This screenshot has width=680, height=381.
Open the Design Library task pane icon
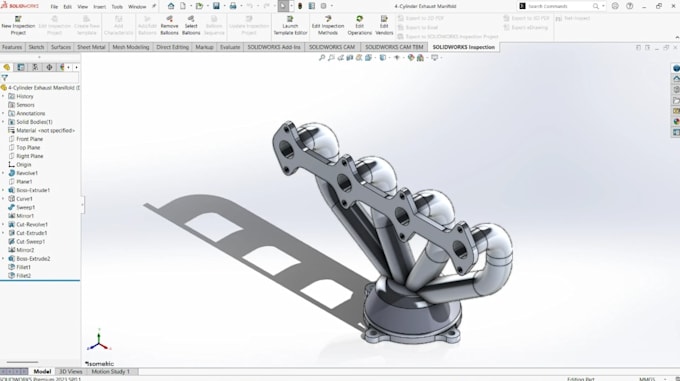click(676, 90)
